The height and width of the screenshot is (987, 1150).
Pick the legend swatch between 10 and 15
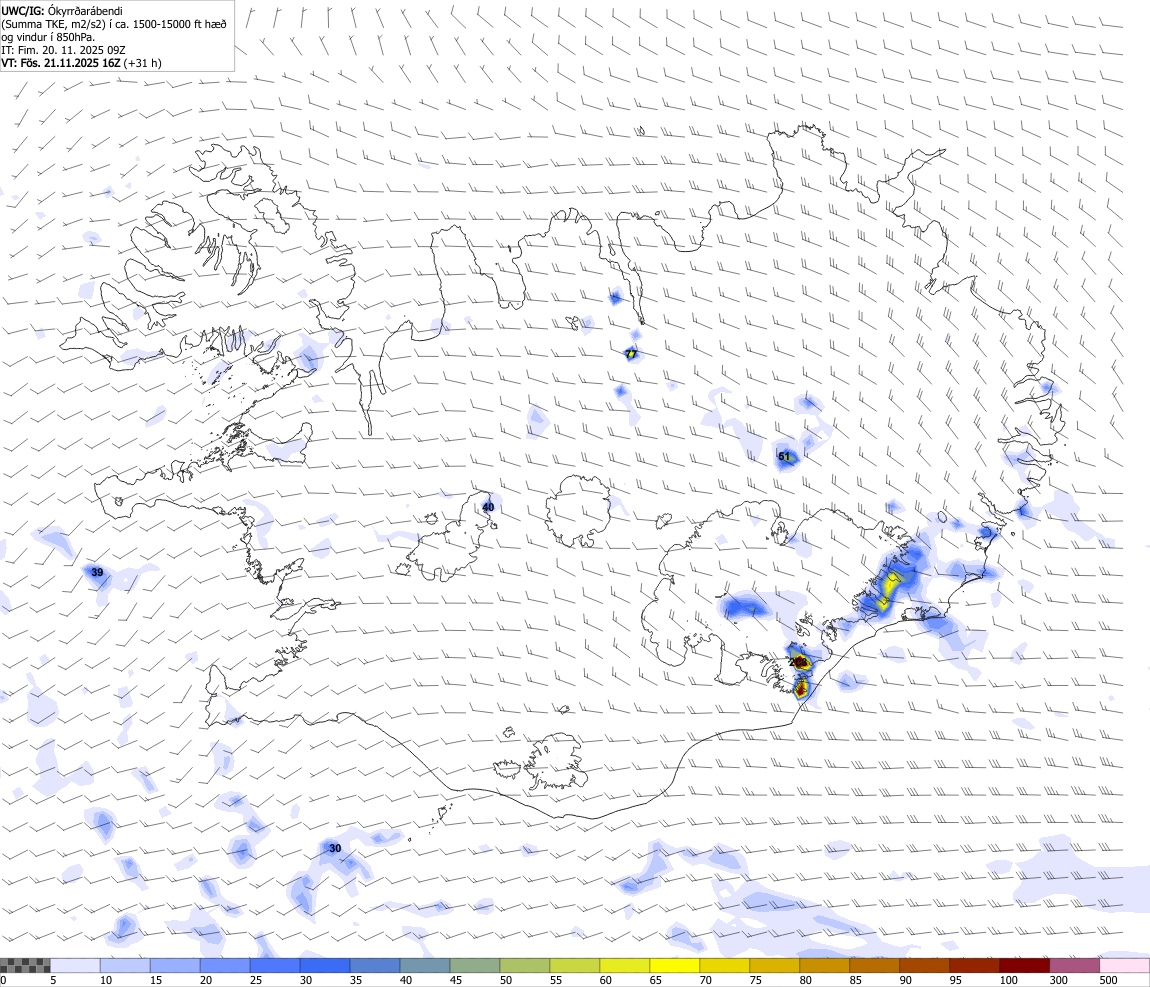pyautogui.click(x=125, y=965)
